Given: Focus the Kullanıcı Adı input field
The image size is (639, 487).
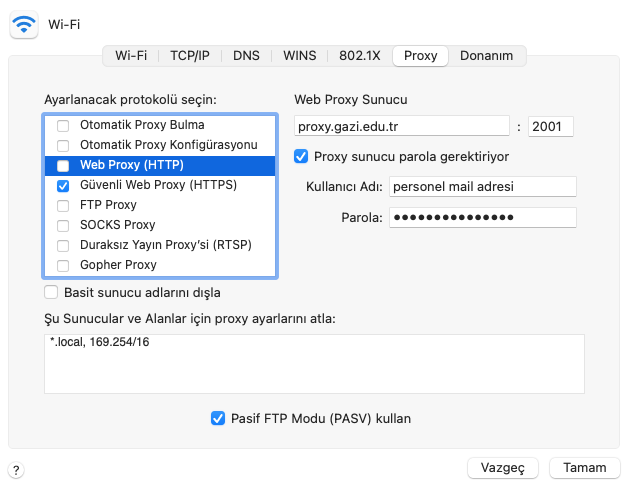Looking at the screenshot, I should [x=483, y=187].
